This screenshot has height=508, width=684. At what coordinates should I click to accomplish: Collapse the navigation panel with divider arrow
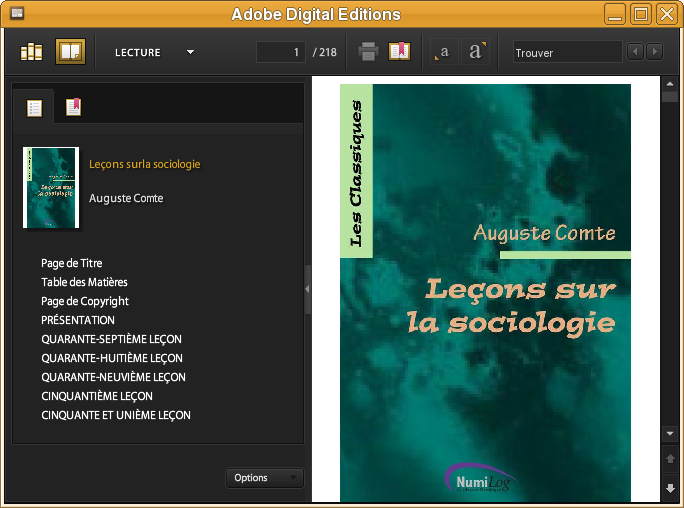307,289
